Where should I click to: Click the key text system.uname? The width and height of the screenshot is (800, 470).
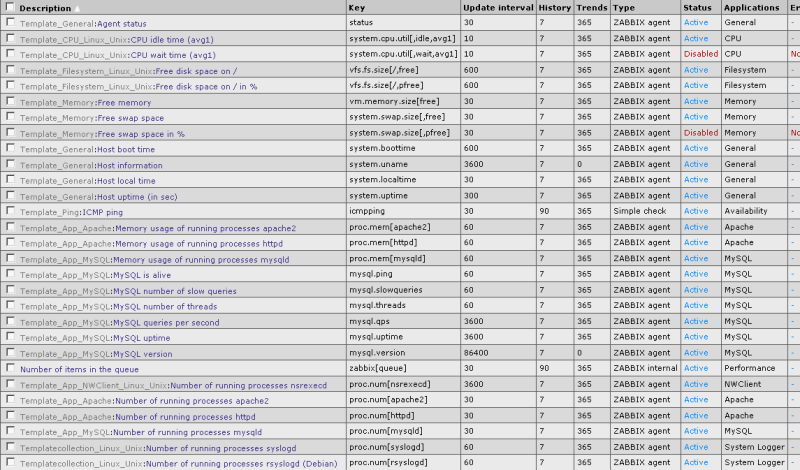point(378,164)
